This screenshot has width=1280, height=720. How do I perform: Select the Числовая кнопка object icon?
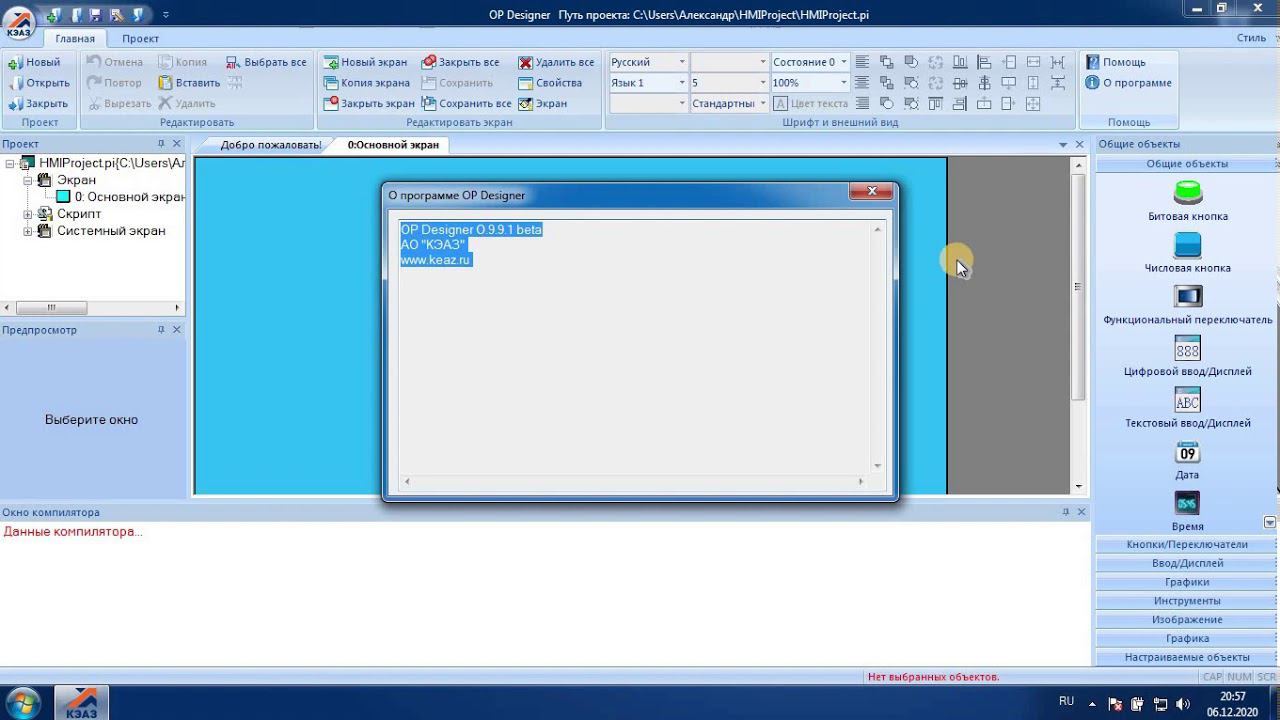point(1187,245)
